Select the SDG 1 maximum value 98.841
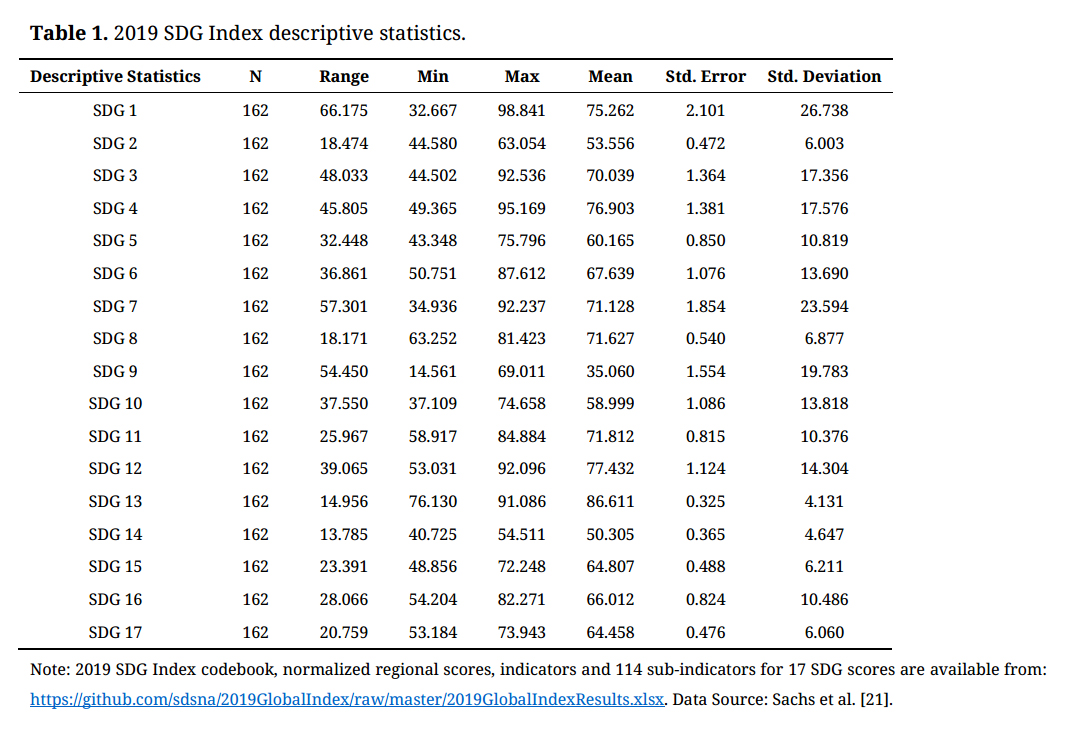 522,110
